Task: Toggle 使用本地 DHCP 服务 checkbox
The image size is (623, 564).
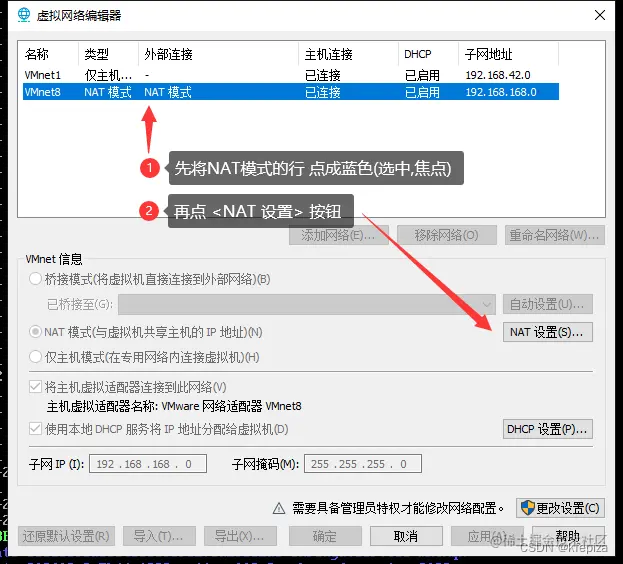Action: [x=35, y=429]
